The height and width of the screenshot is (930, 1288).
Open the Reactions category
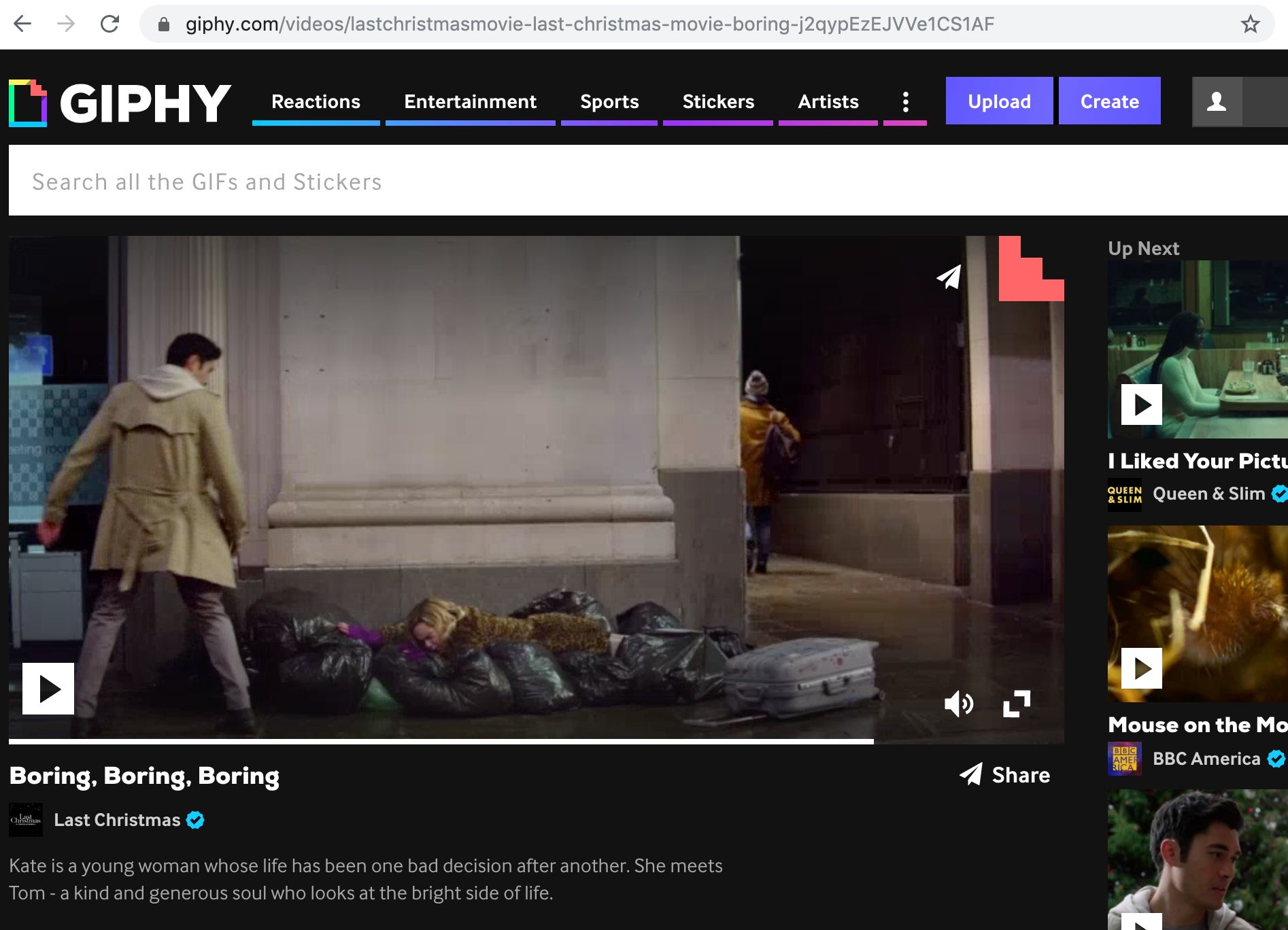coord(316,102)
